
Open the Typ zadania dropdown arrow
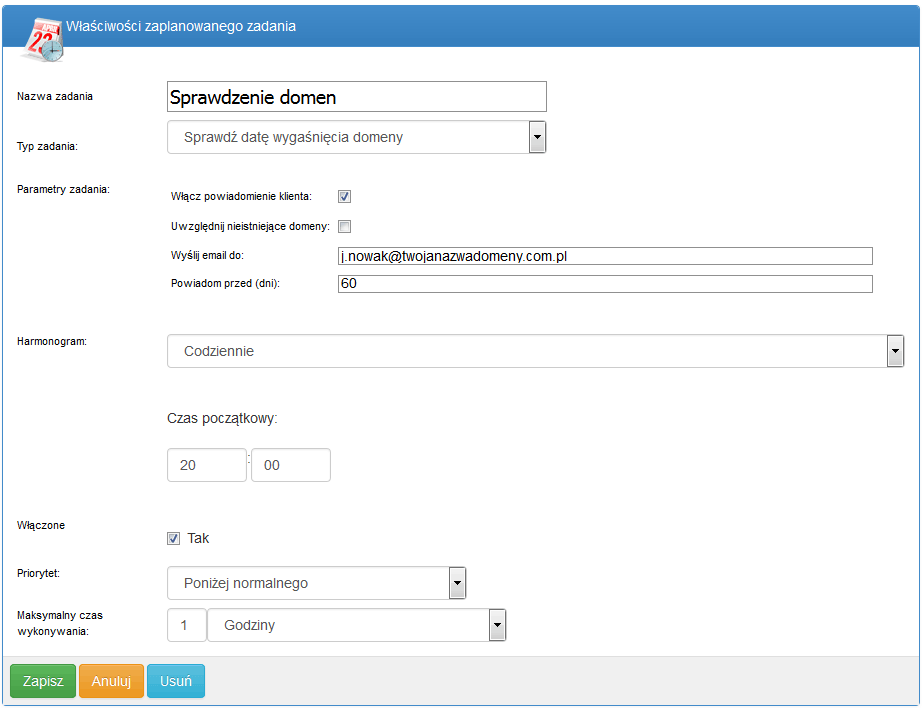[537, 137]
